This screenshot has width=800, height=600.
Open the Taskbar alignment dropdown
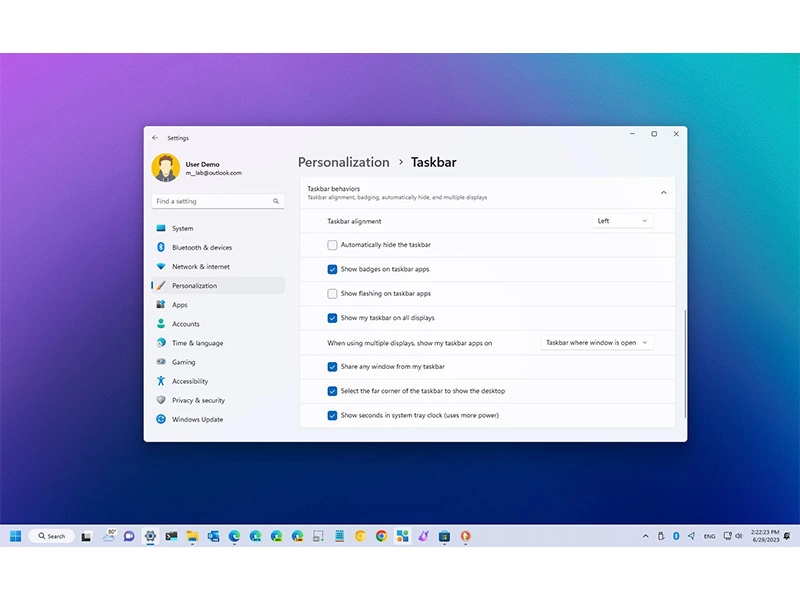pyautogui.click(x=622, y=221)
